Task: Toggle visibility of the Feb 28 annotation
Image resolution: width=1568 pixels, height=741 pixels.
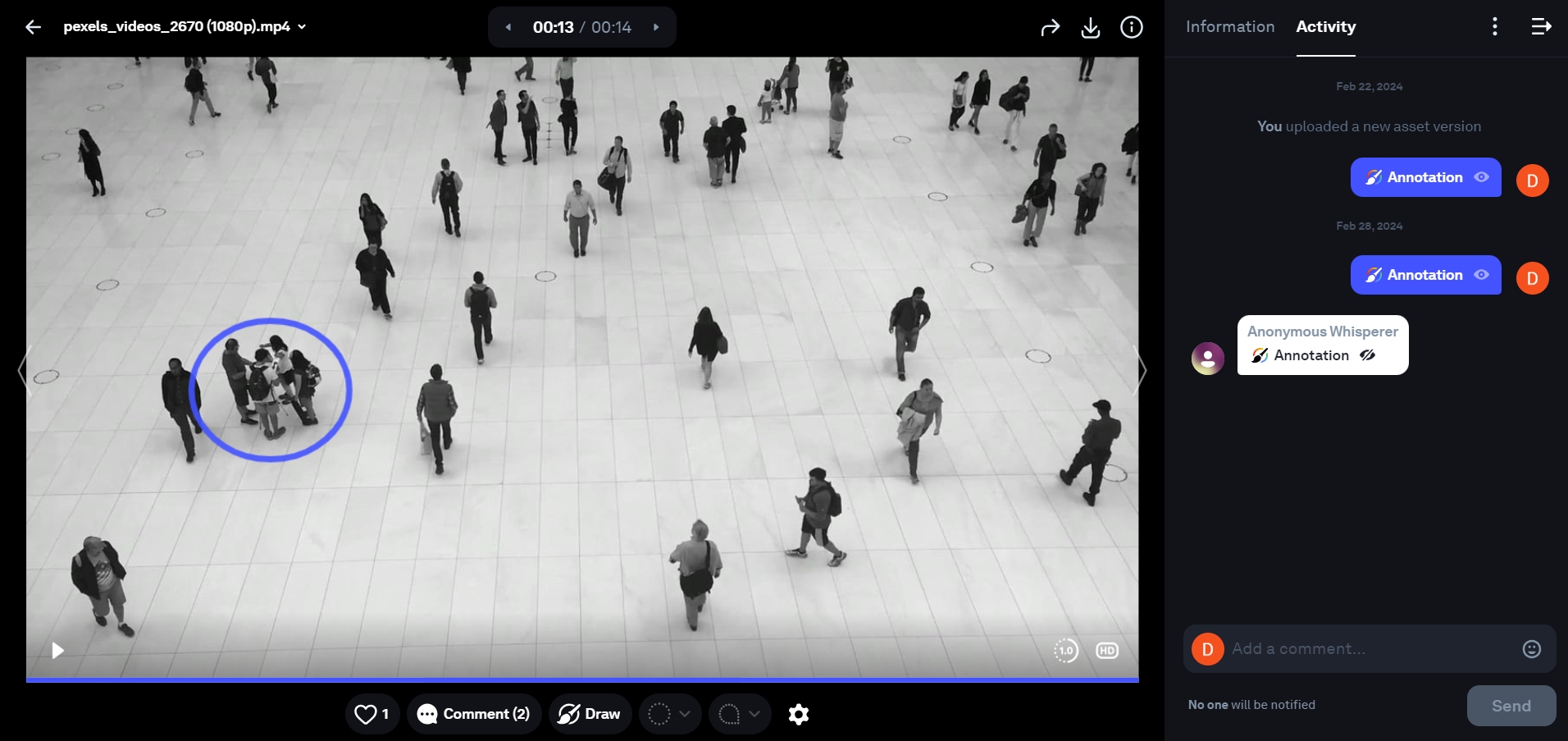Action: coord(1481,275)
